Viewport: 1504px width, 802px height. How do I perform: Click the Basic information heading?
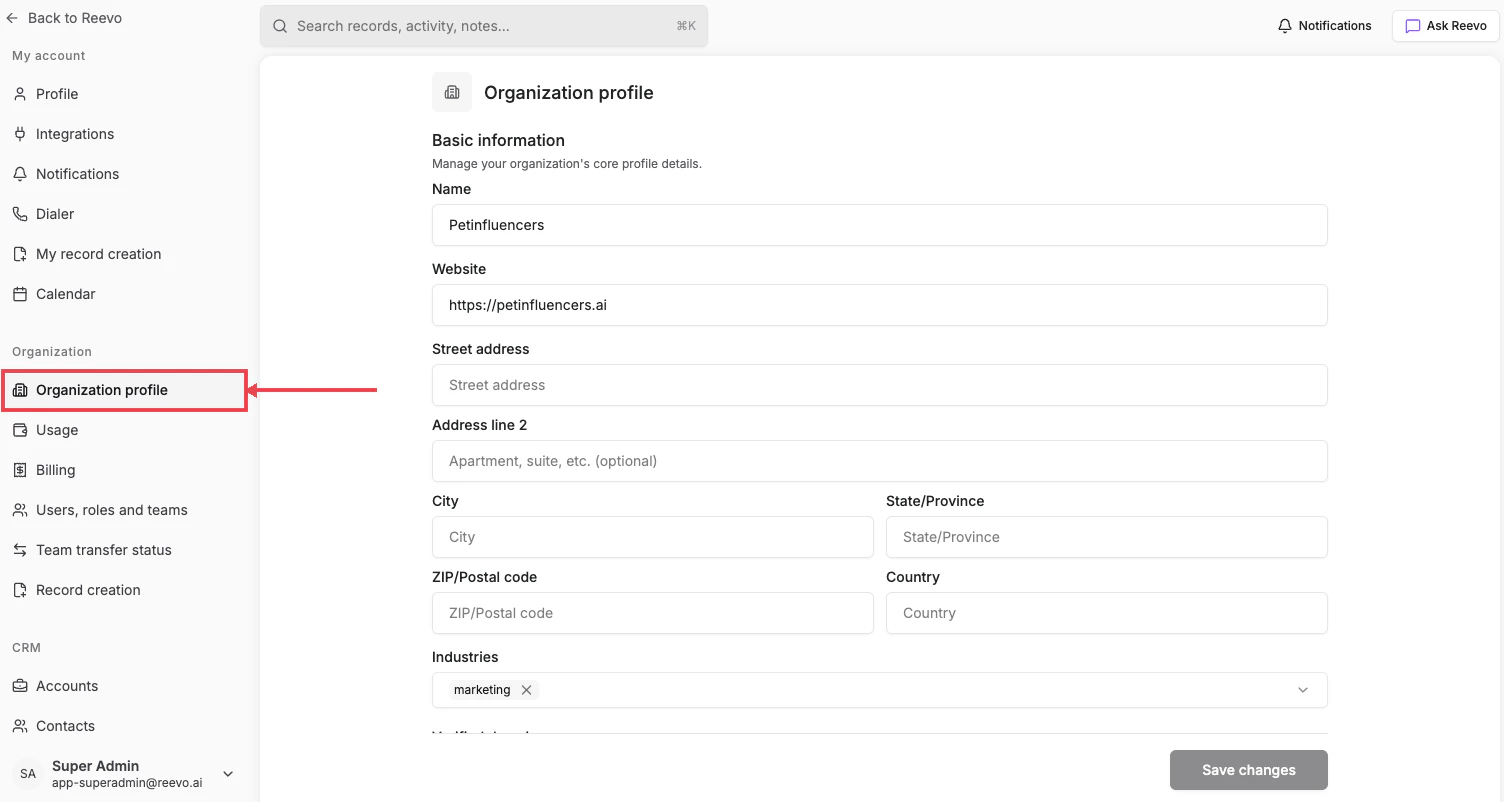point(498,140)
